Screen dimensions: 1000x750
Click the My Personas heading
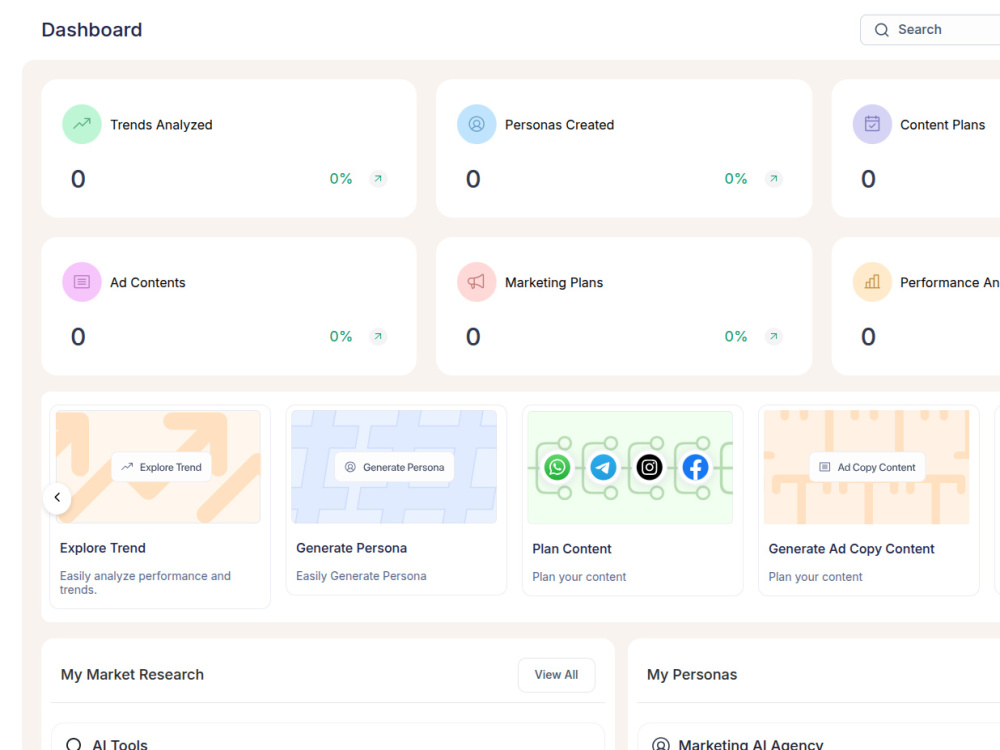(x=692, y=675)
